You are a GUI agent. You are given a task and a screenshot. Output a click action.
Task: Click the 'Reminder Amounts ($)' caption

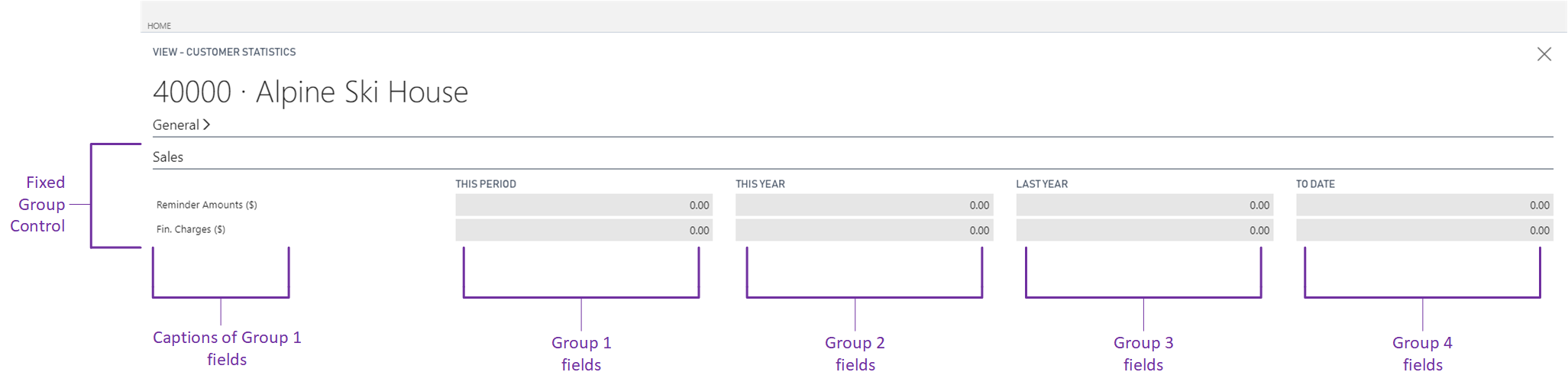207,205
